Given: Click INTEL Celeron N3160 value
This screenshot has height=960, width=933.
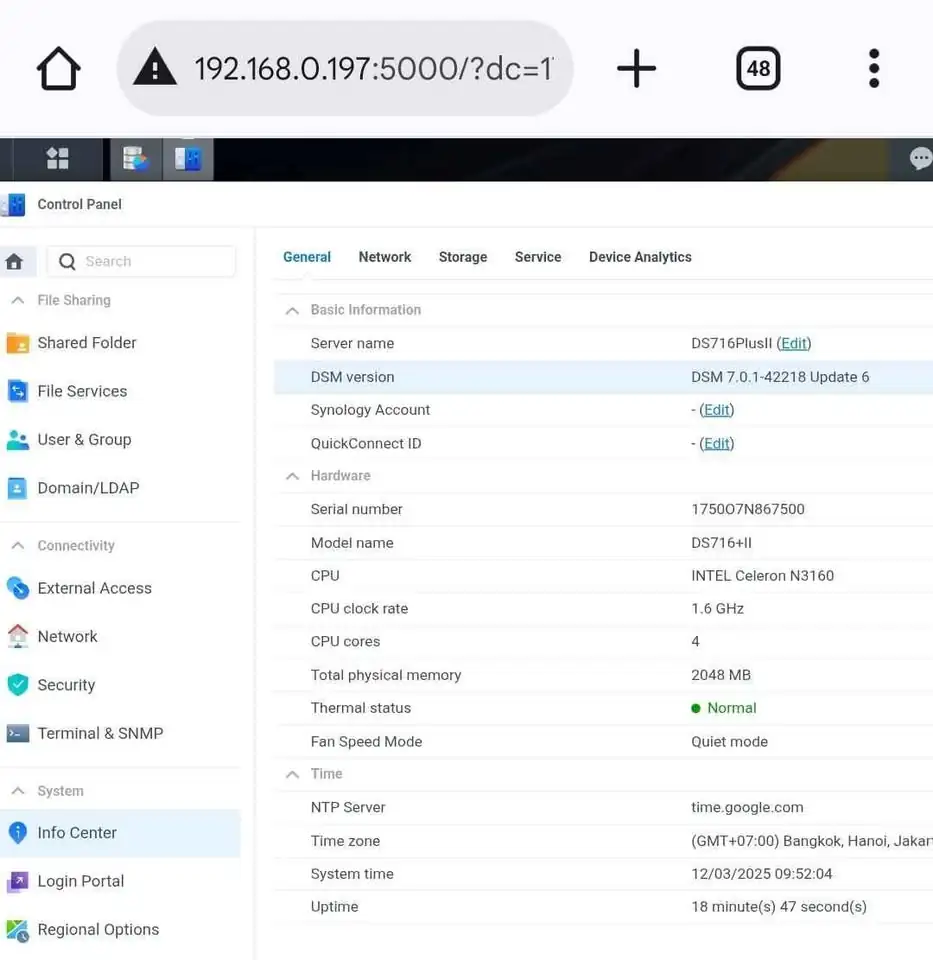Looking at the screenshot, I should (x=762, y=576).
